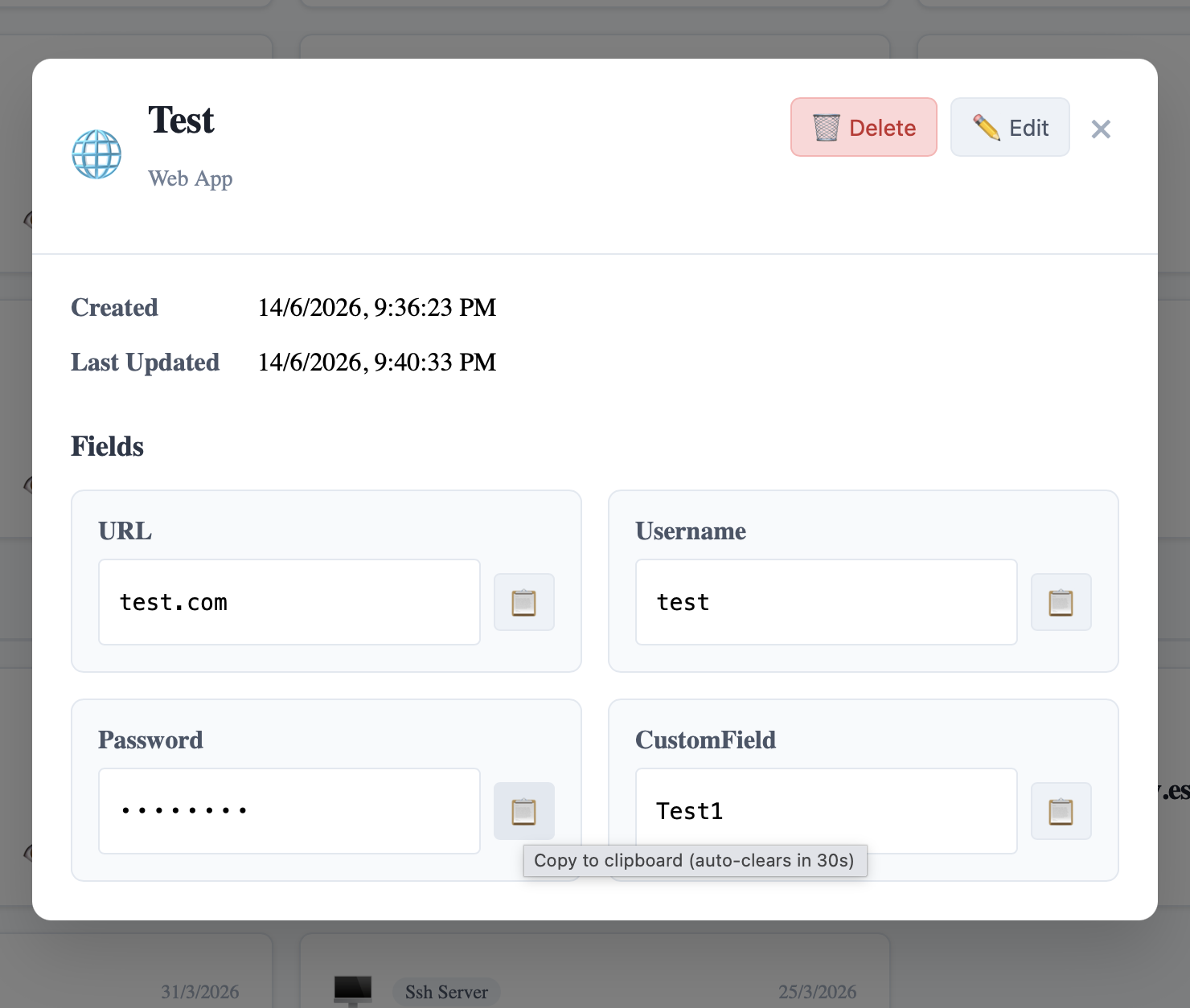
Task: Click the Username input showing test
Action: point(827,602)
